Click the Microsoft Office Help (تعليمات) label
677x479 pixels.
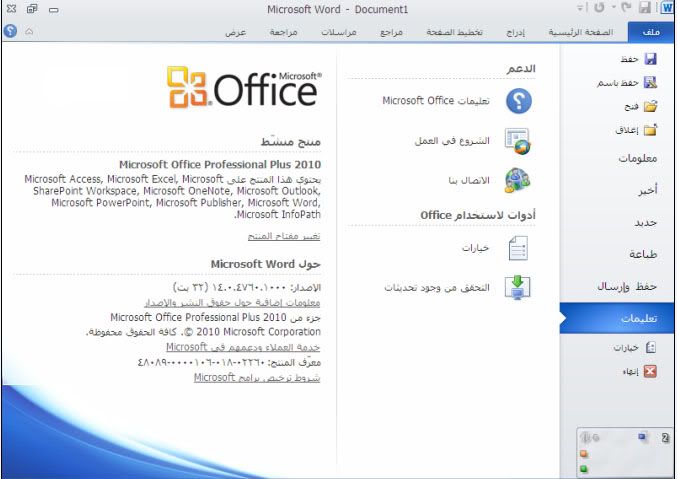pyautogui.click(x=436, y=101)
